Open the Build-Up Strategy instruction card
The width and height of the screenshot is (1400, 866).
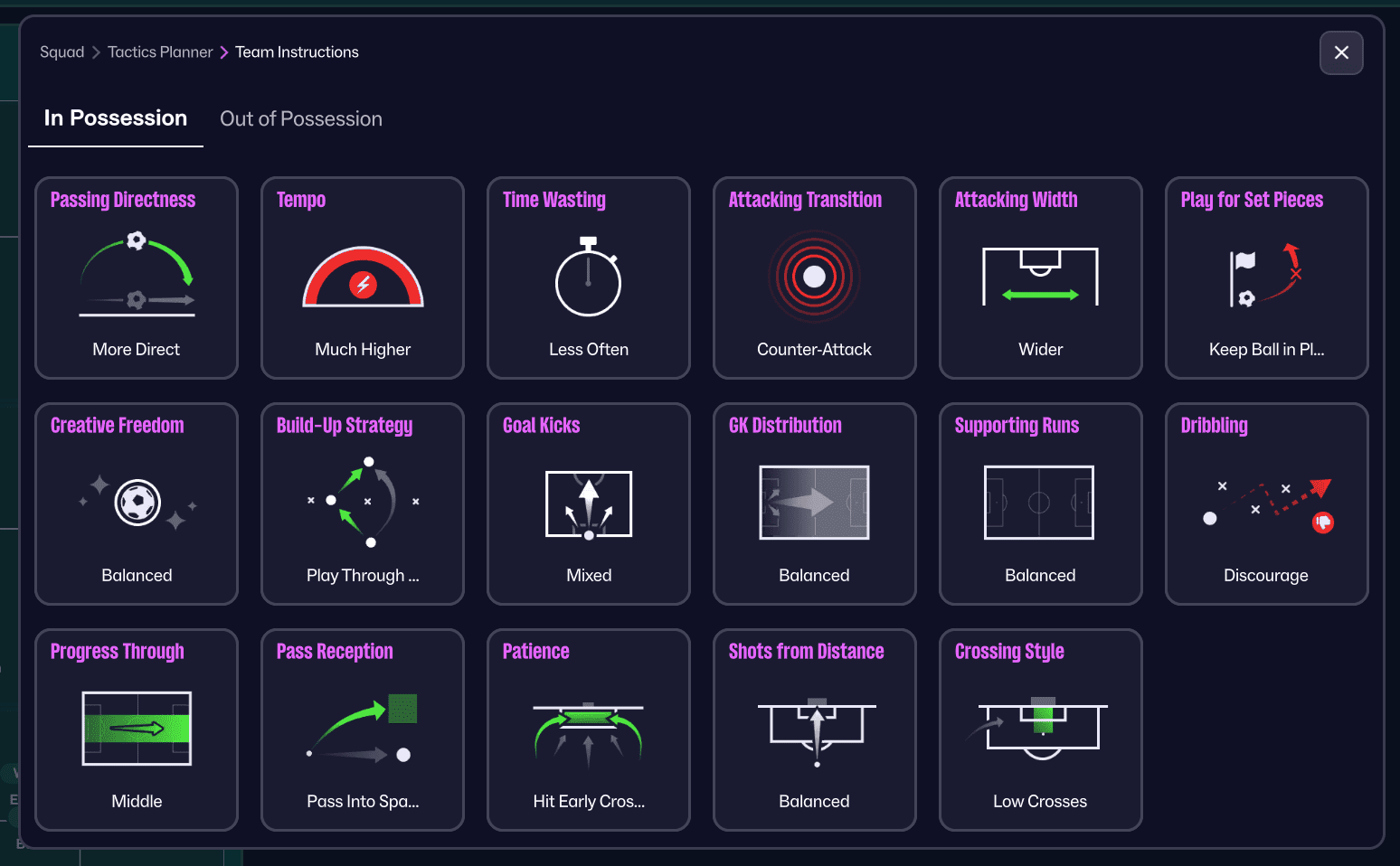[x=363, y=504]
